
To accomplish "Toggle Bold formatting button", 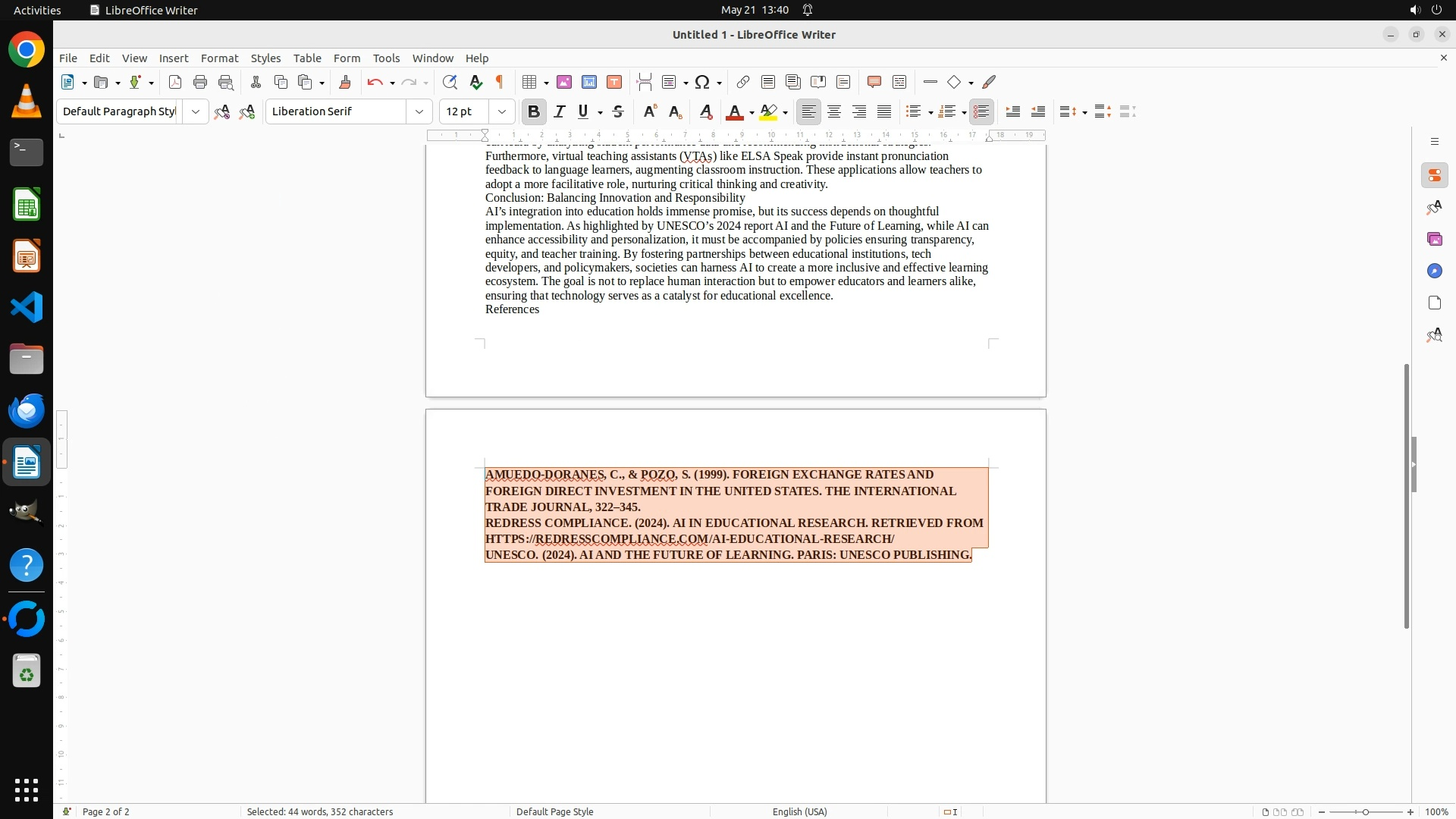I will click(534, 112).
